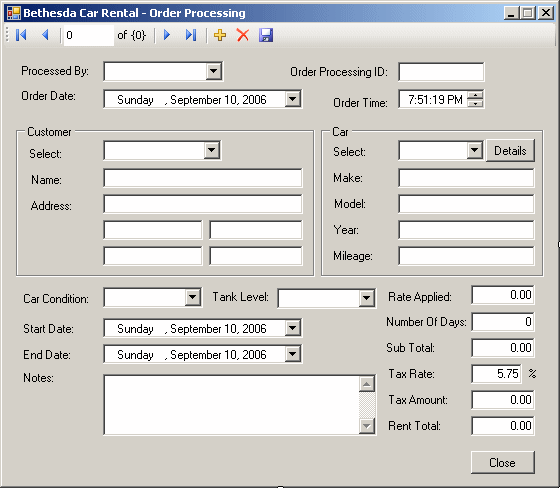Screen dimensions: 560x488
Task: Minimize the Order Processing window
Action: tap(511, 13)
